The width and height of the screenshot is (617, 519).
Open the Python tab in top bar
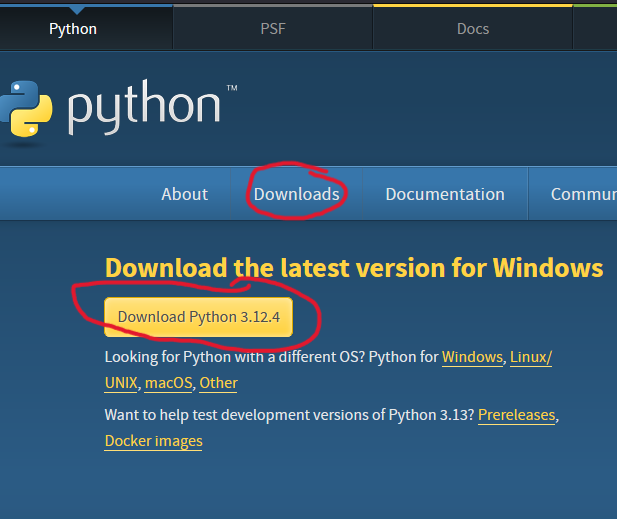coord(73,29)
